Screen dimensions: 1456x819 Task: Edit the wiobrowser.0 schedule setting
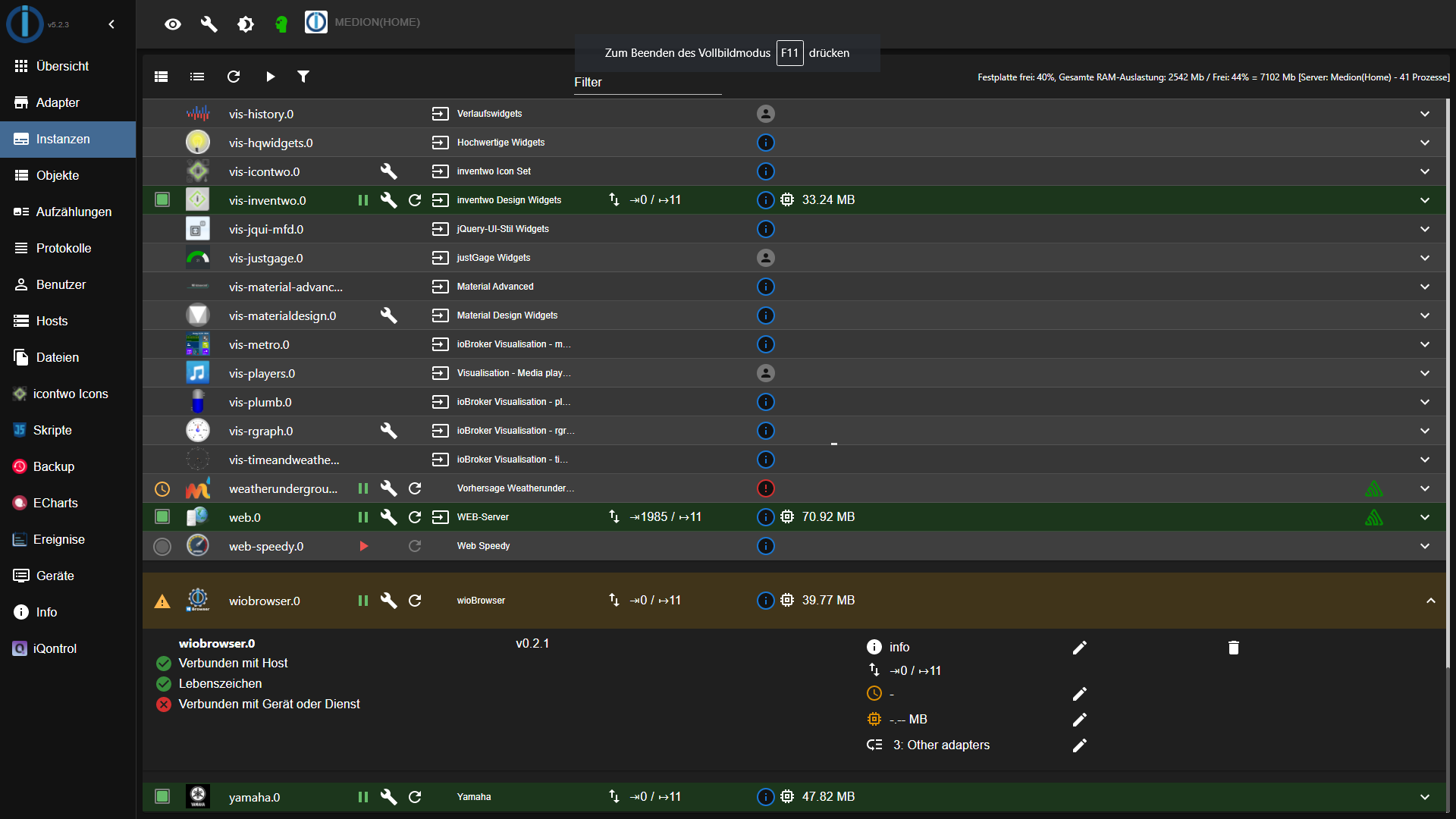coord(1080,694)
